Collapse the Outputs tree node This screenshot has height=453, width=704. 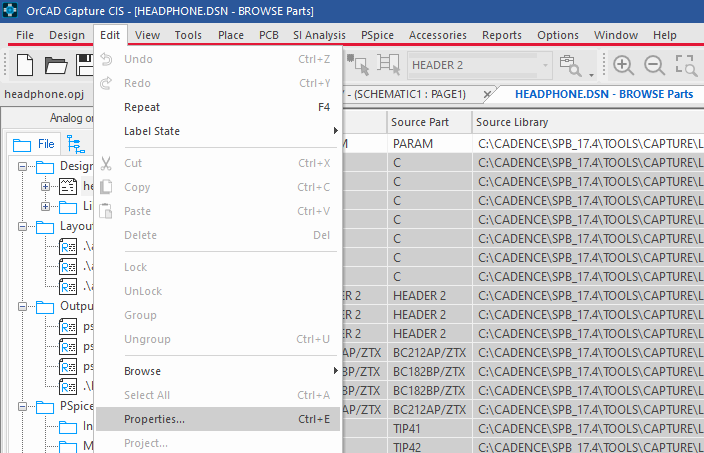point(22,306)
